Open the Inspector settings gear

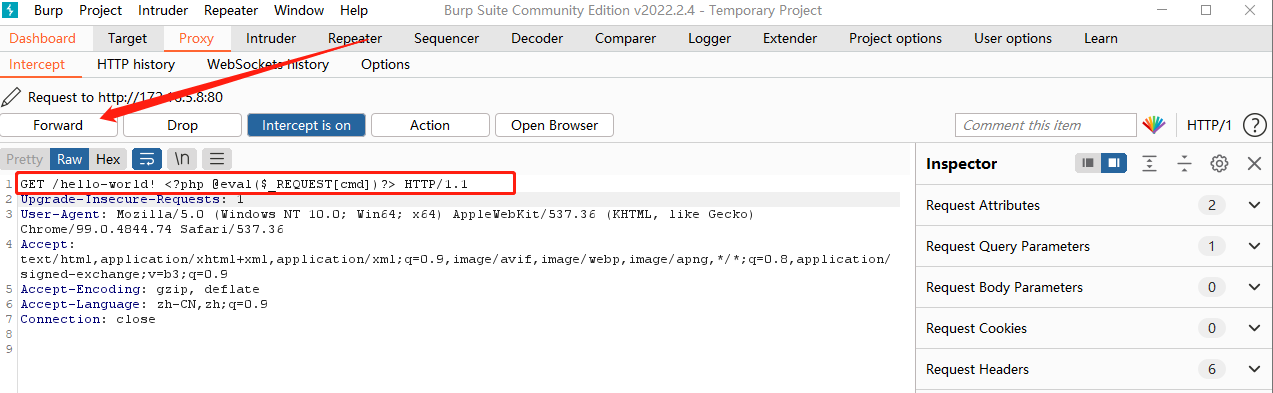coord(1219,163)
